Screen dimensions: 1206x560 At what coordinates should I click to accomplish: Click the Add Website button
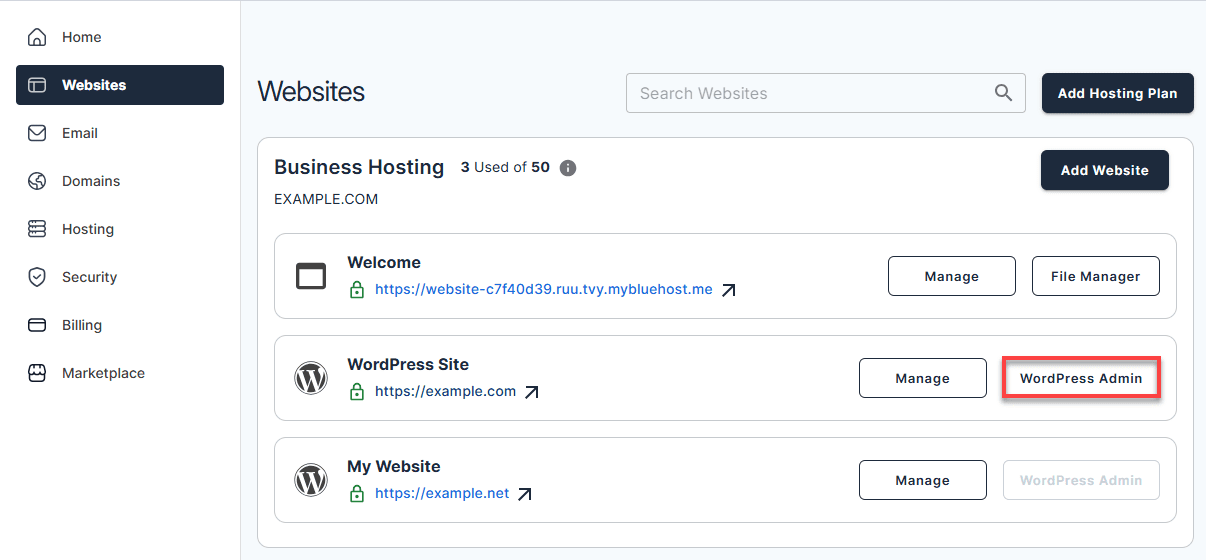click(x=1104, y=170)
